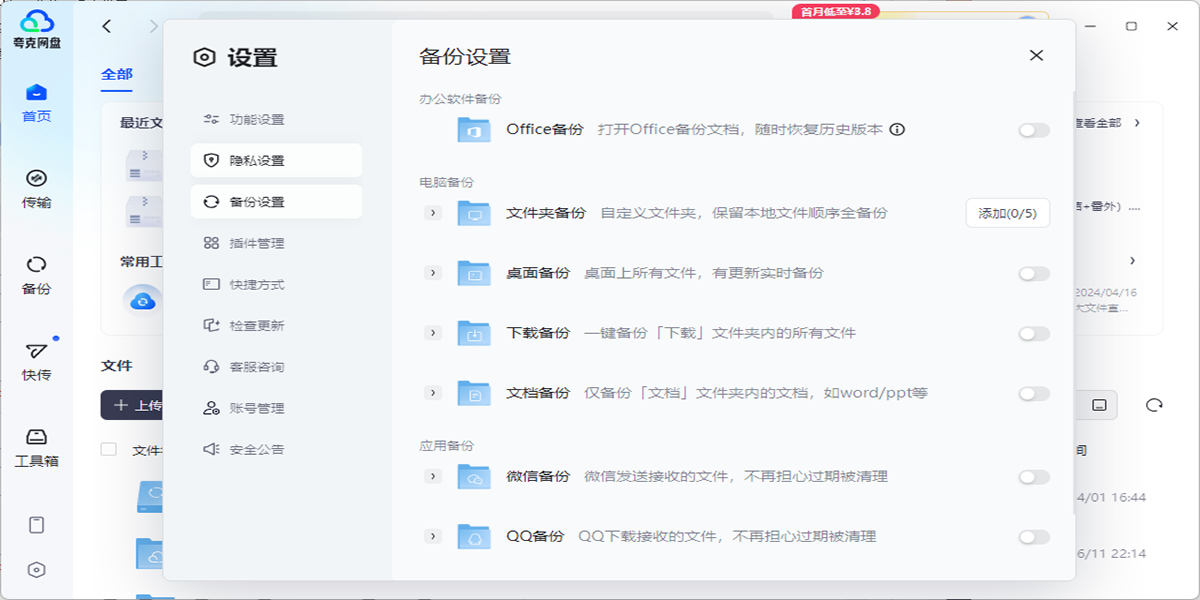Image resolution: width=1200 pixels, height=600 pixels.
Task: Expand the 文件夹备份 section
Action: 432,212
